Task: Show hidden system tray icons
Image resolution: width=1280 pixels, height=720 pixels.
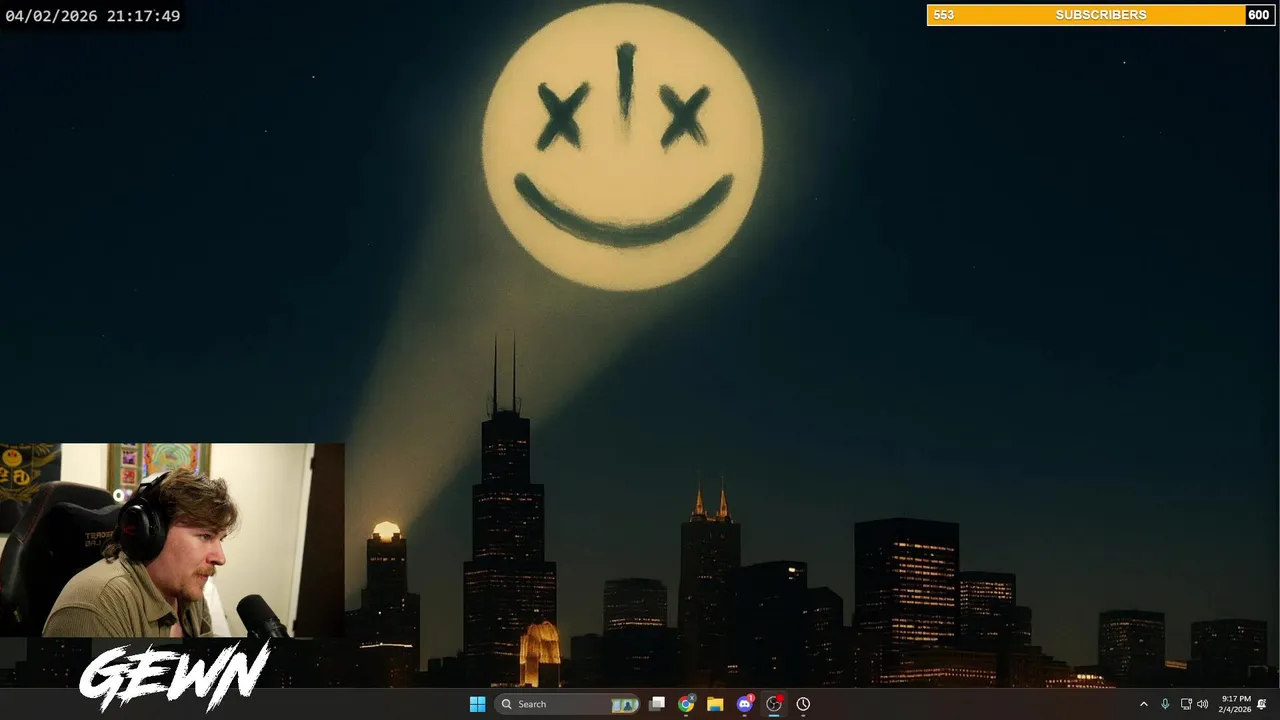Action: 1144,704
